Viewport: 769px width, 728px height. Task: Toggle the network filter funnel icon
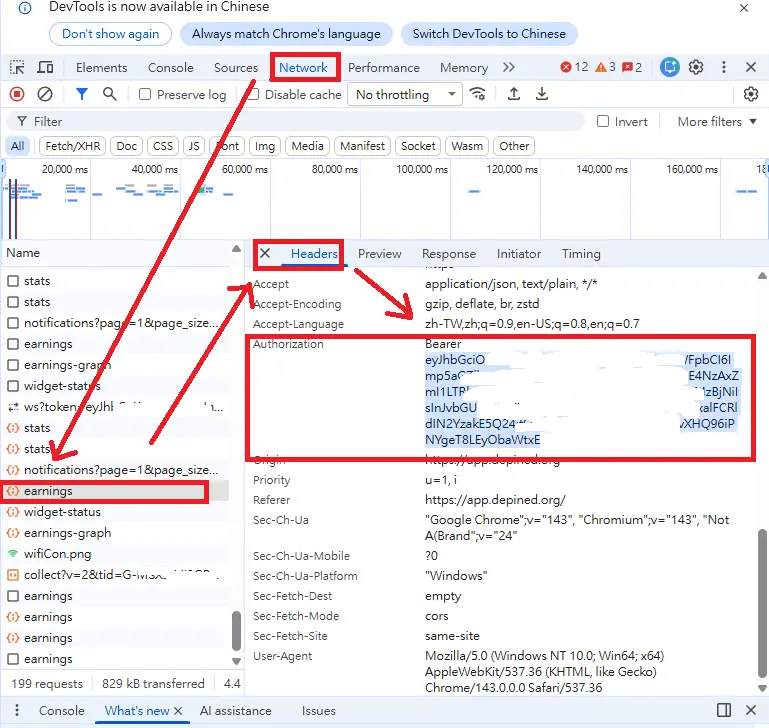(x=82, y=94)
